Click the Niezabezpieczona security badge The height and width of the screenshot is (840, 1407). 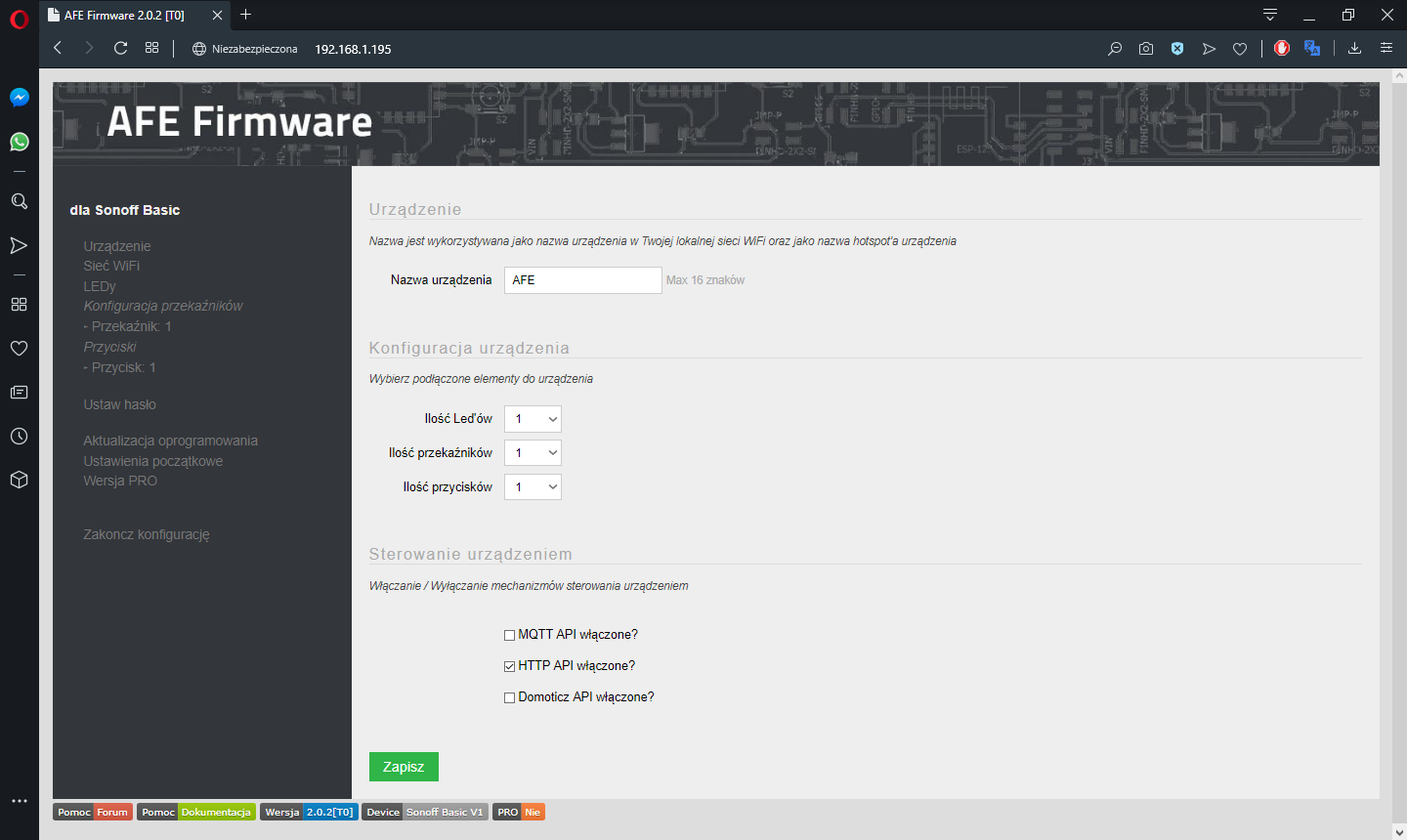[245, 49]
